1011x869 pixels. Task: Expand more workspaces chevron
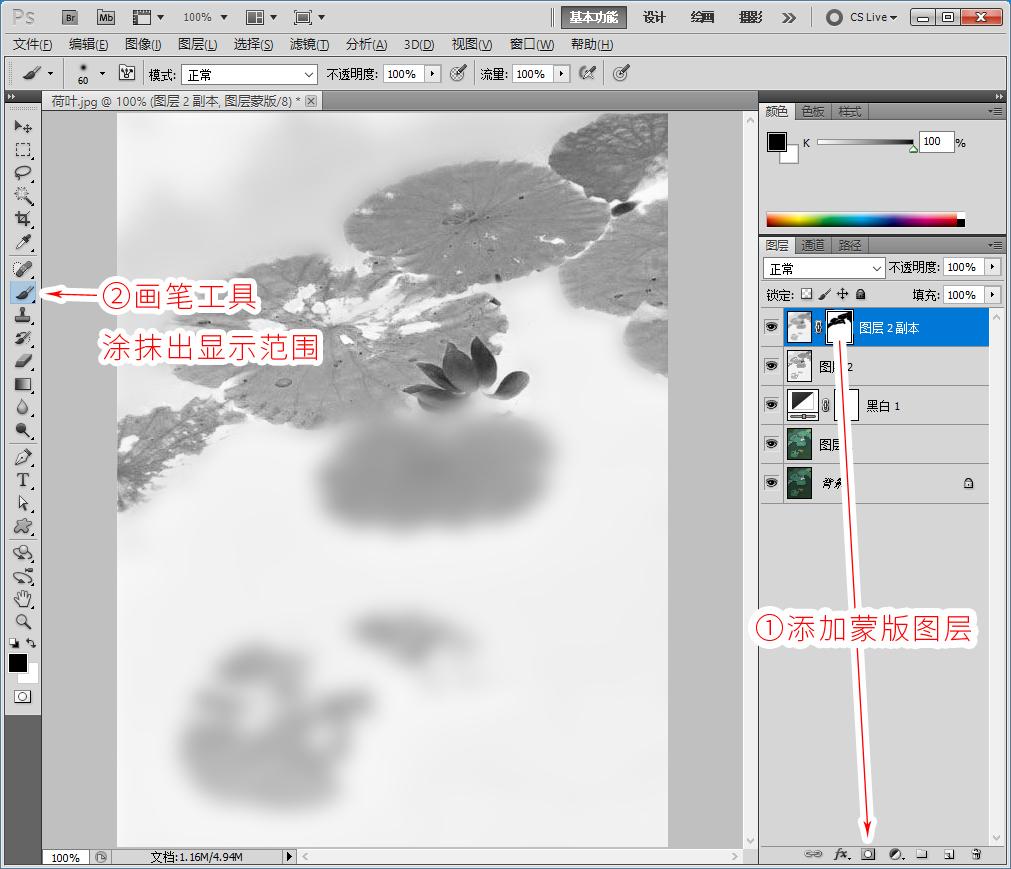[789, 17]
